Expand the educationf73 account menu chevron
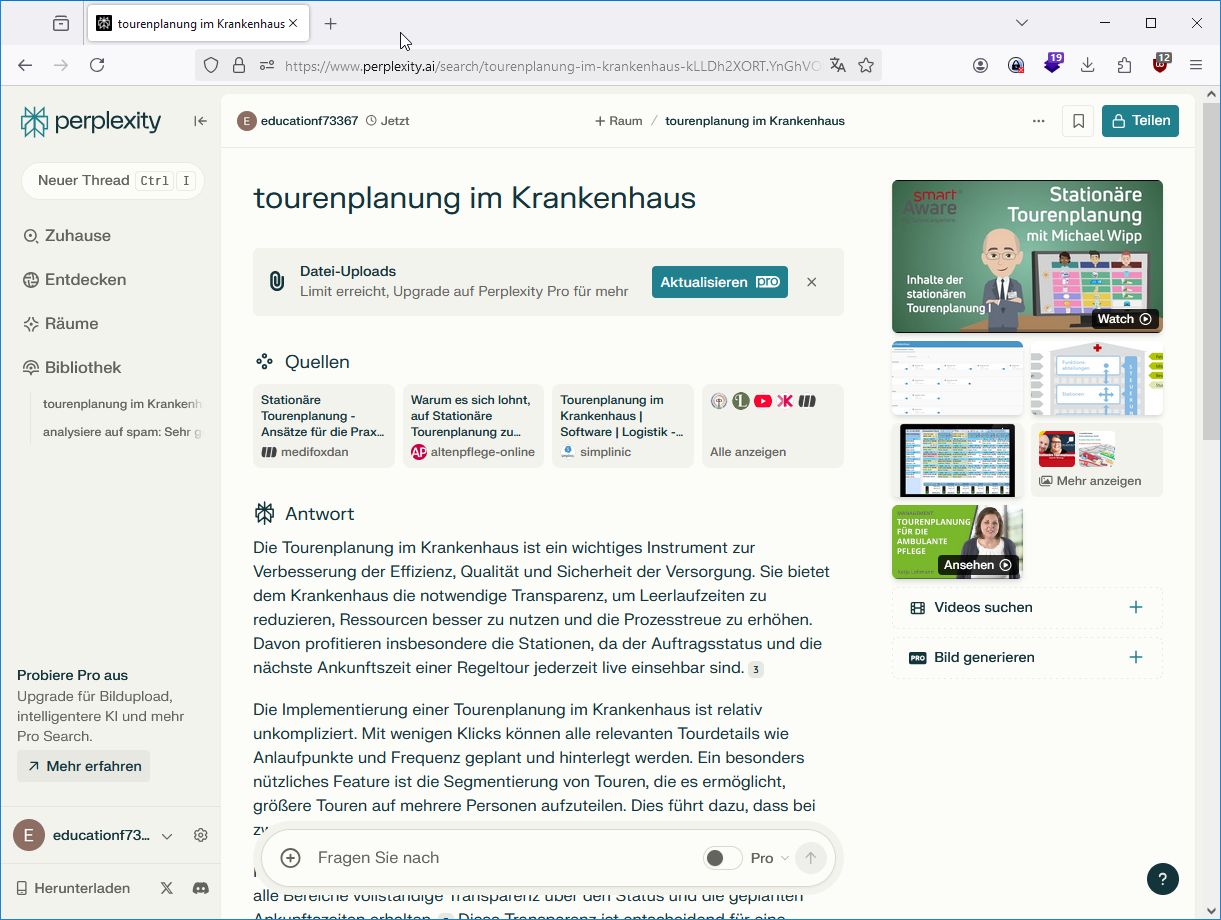The width and height of the screenshot is (1221, 920). pos(167,836)
